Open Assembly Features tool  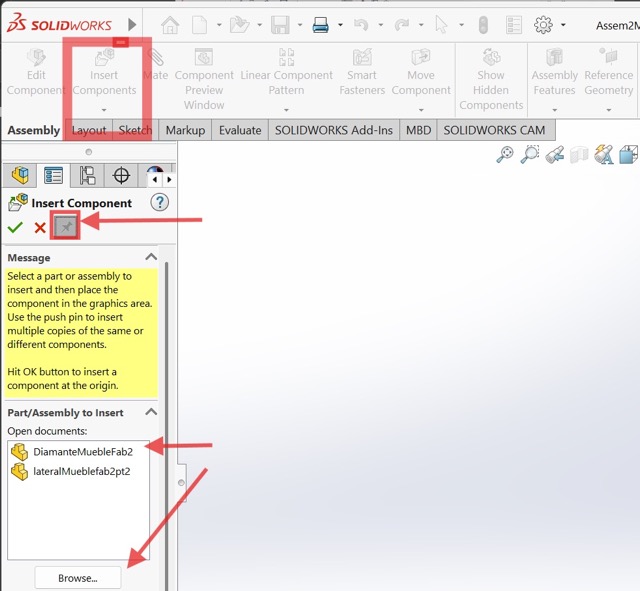coord(554,72)
